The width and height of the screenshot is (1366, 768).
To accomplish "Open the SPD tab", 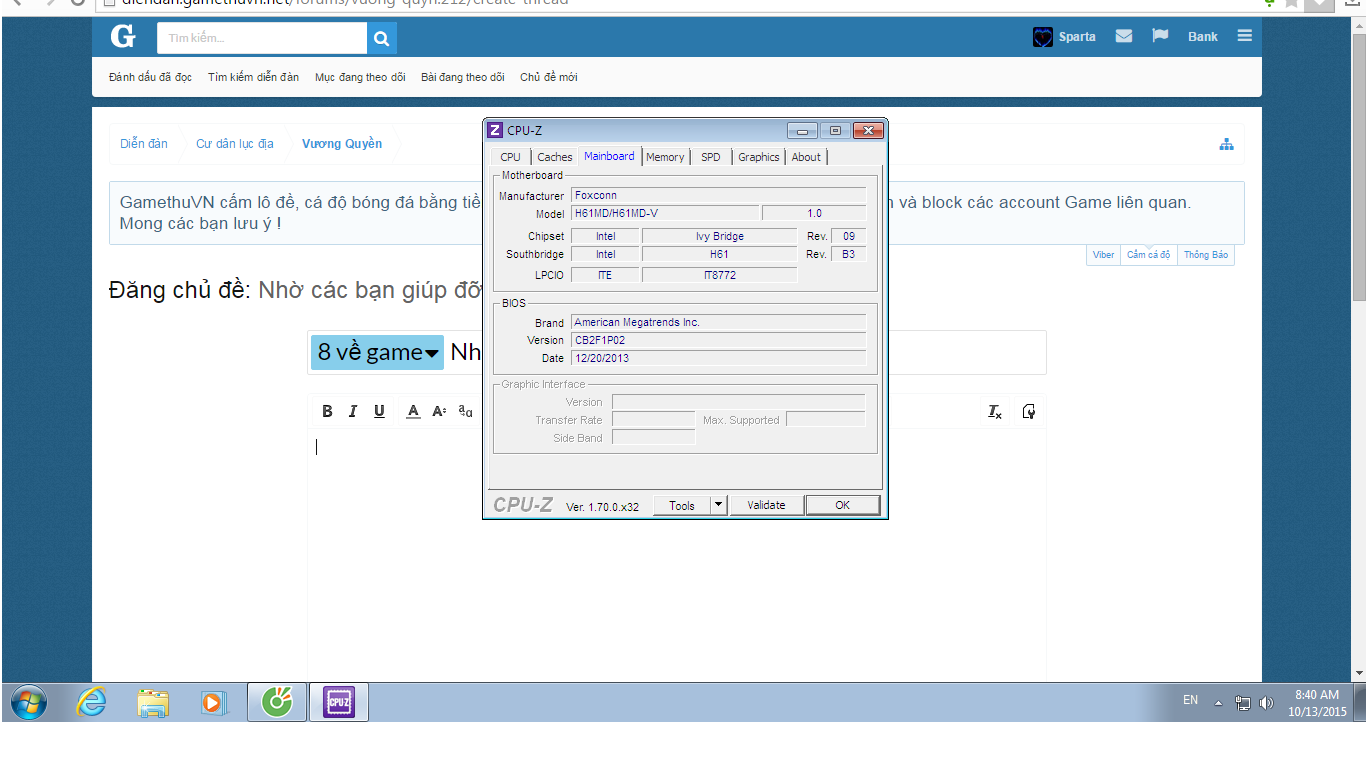I will click(711, 157).
